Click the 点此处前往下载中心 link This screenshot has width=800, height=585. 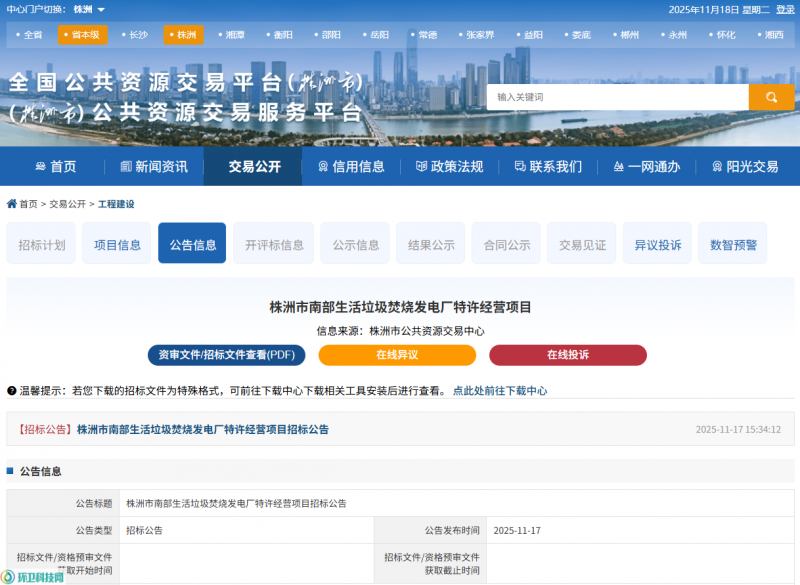point(500,391)
